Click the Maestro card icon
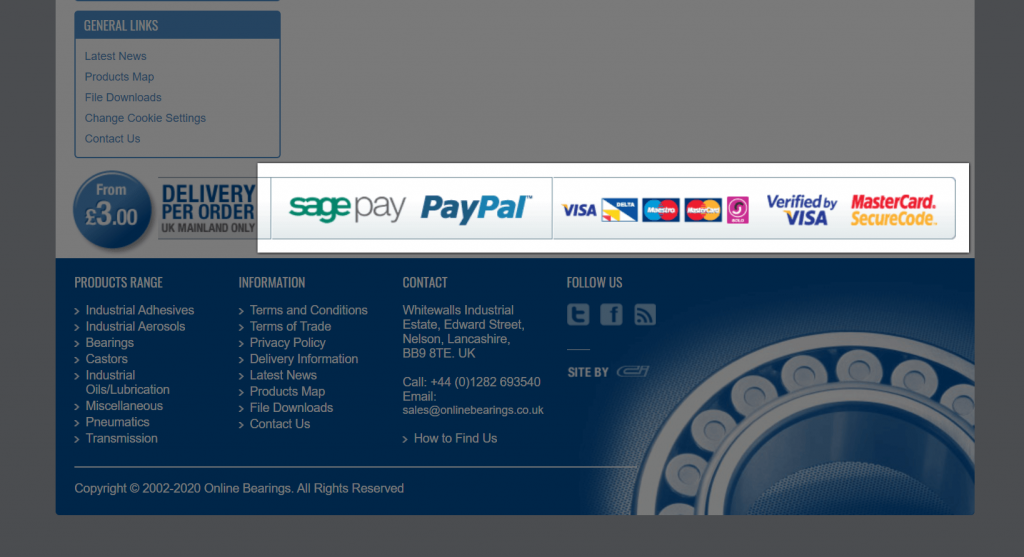Screen dimensions: 1024x557 660,210
